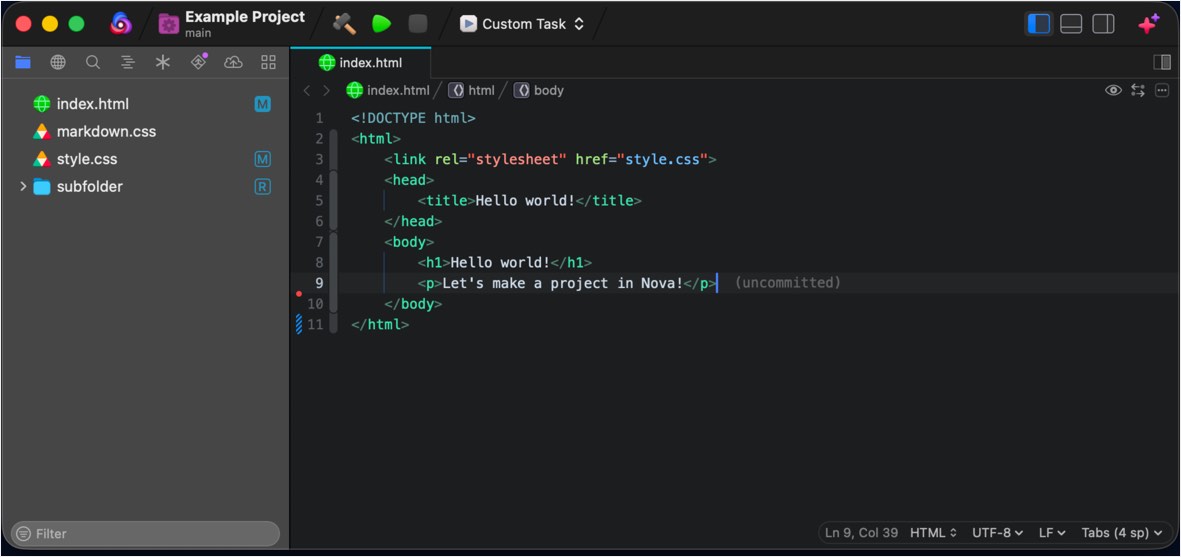Click the stylesheet link tag line

click(x=550, y=160)
